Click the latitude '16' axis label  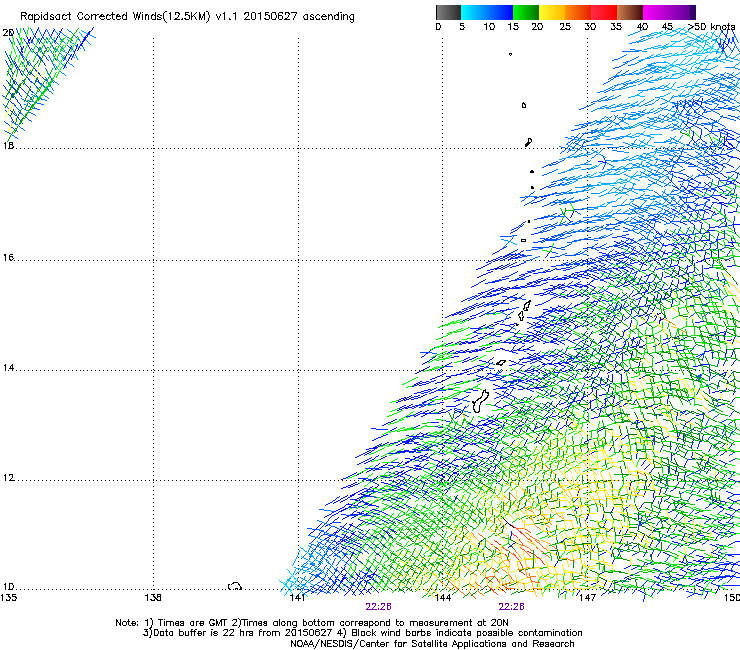[x=8, y=257]
